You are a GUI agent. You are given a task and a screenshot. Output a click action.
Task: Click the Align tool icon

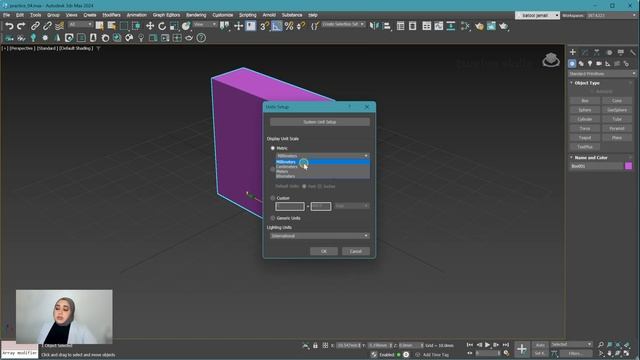pos(386,26)
